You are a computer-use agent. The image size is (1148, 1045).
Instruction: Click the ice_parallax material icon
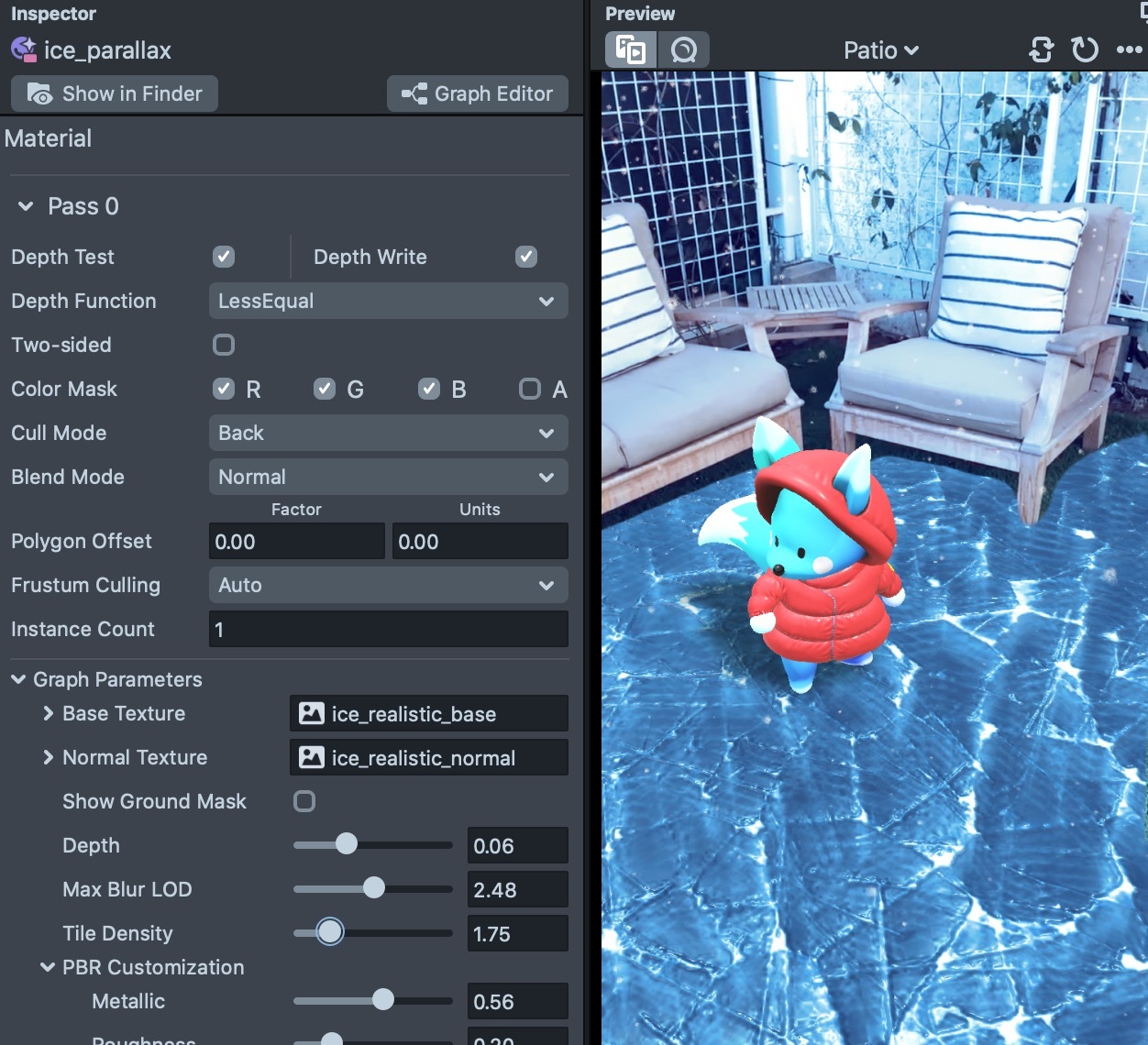pyautogui.click(x=24, y=49)
